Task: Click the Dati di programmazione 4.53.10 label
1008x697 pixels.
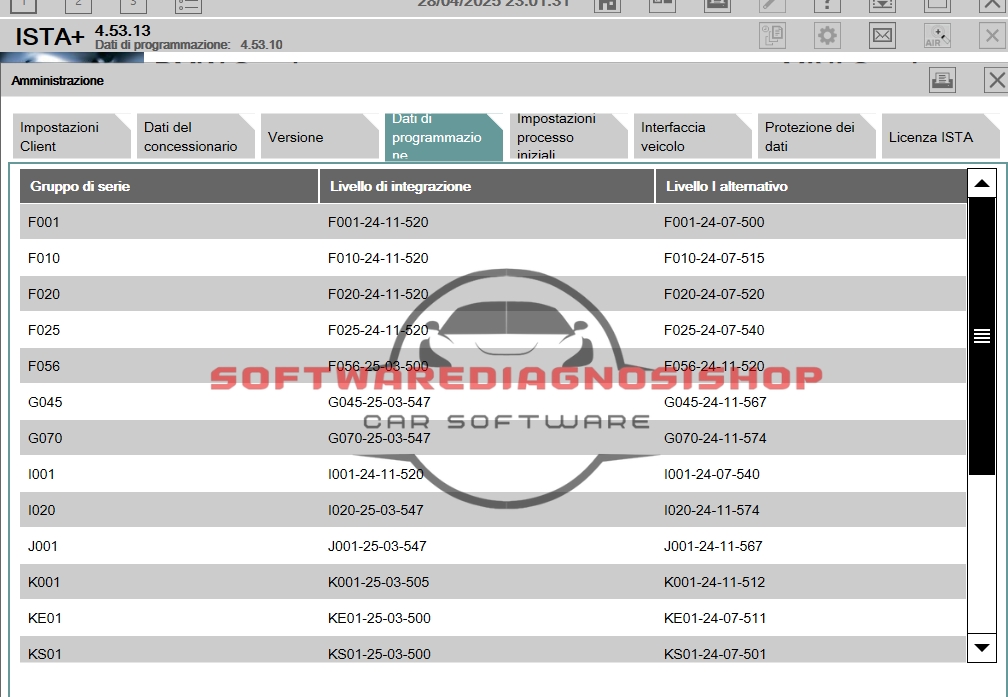Action: [x=188, y=45]
